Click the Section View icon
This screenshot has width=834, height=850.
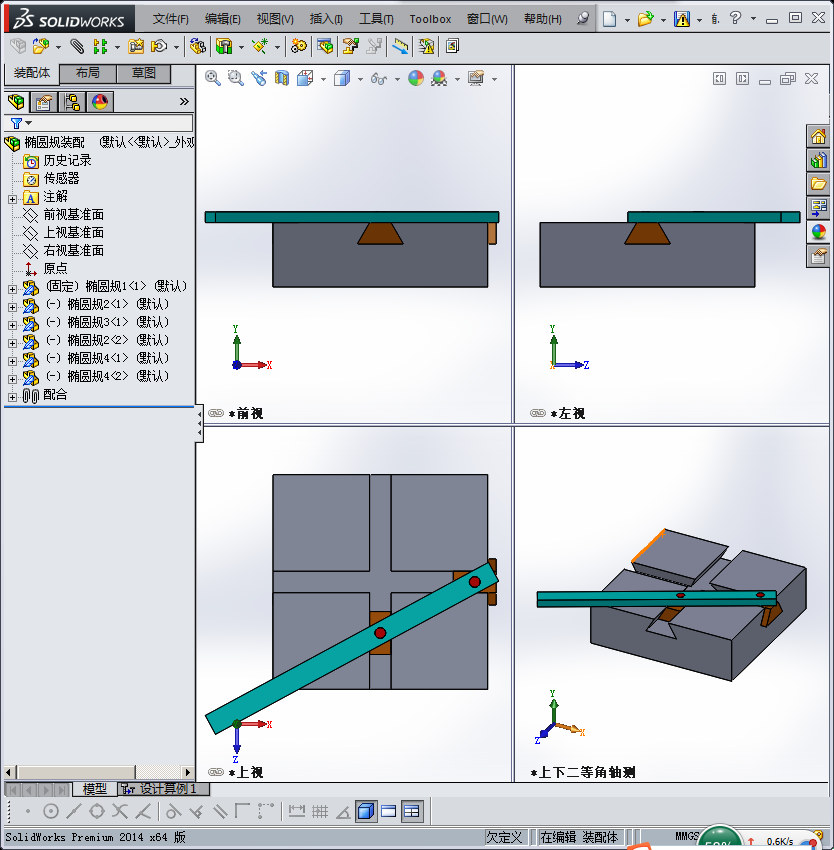[x=282, y=79]
